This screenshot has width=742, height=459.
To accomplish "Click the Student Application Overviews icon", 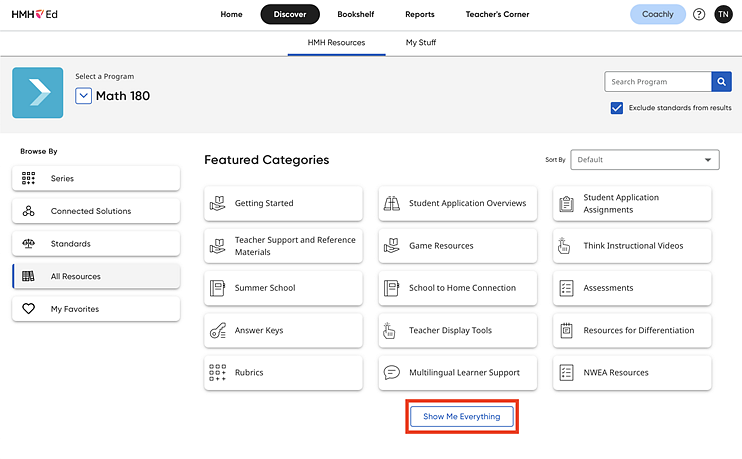I will click(x=392, y=203).
